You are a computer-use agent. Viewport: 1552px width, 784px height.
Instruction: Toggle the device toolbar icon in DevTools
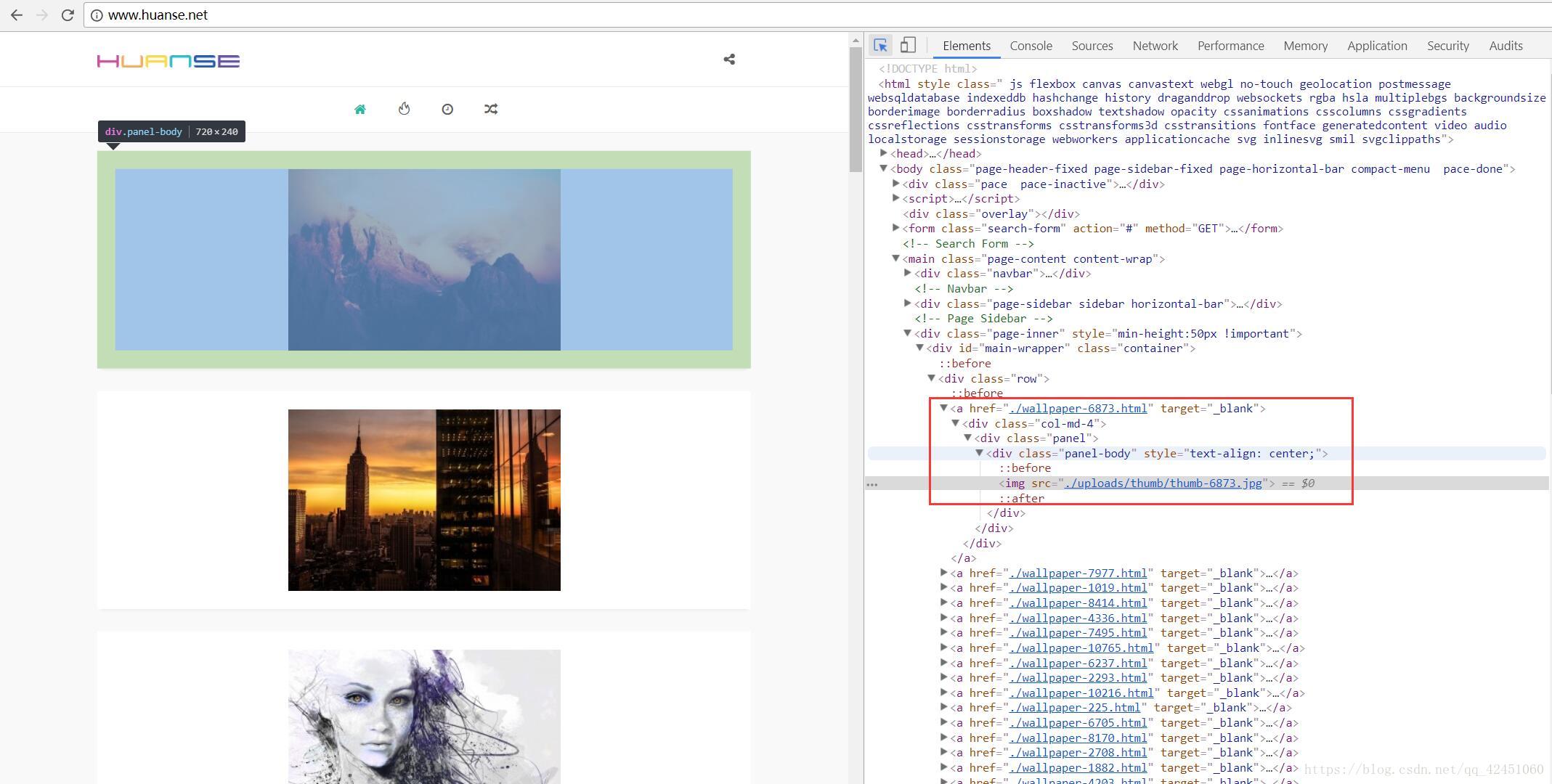[x=908, y=45]
